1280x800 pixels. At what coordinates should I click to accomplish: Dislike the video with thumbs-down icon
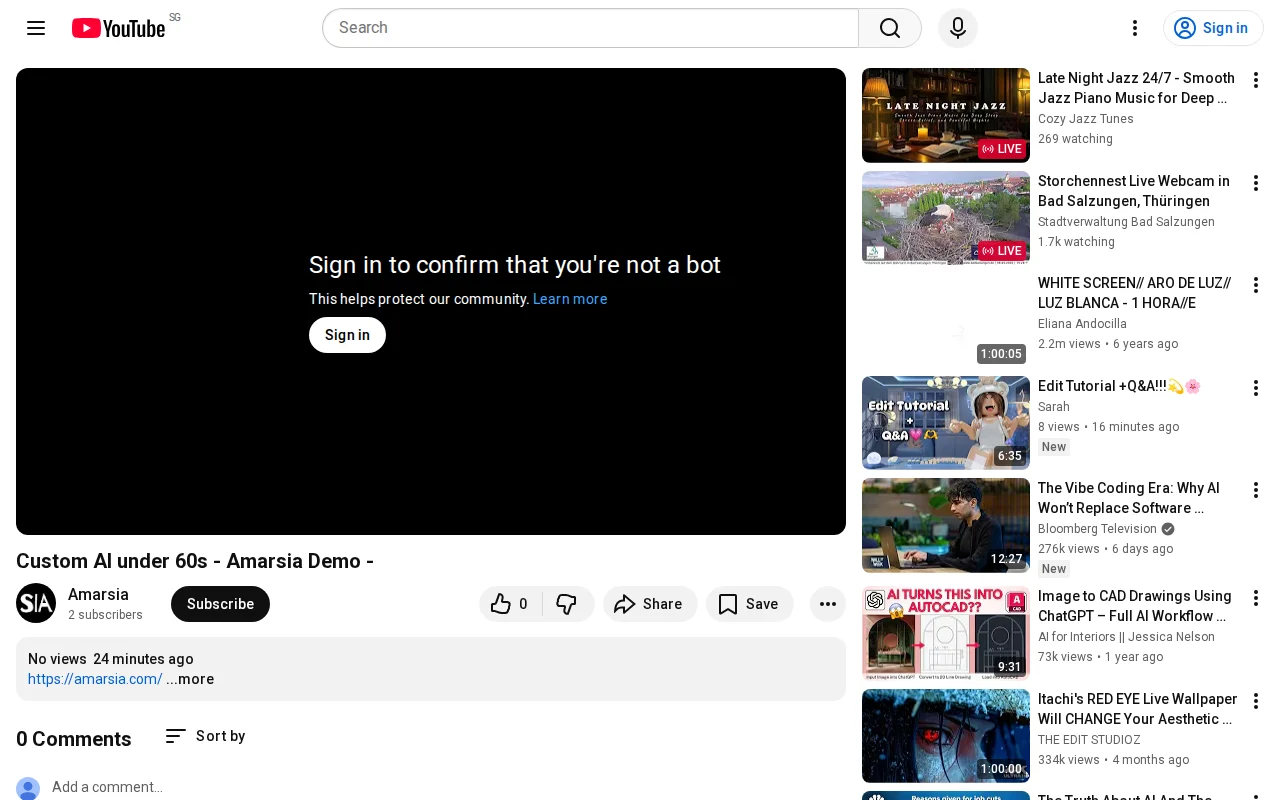pyautogui.click(x=567, y=604)
